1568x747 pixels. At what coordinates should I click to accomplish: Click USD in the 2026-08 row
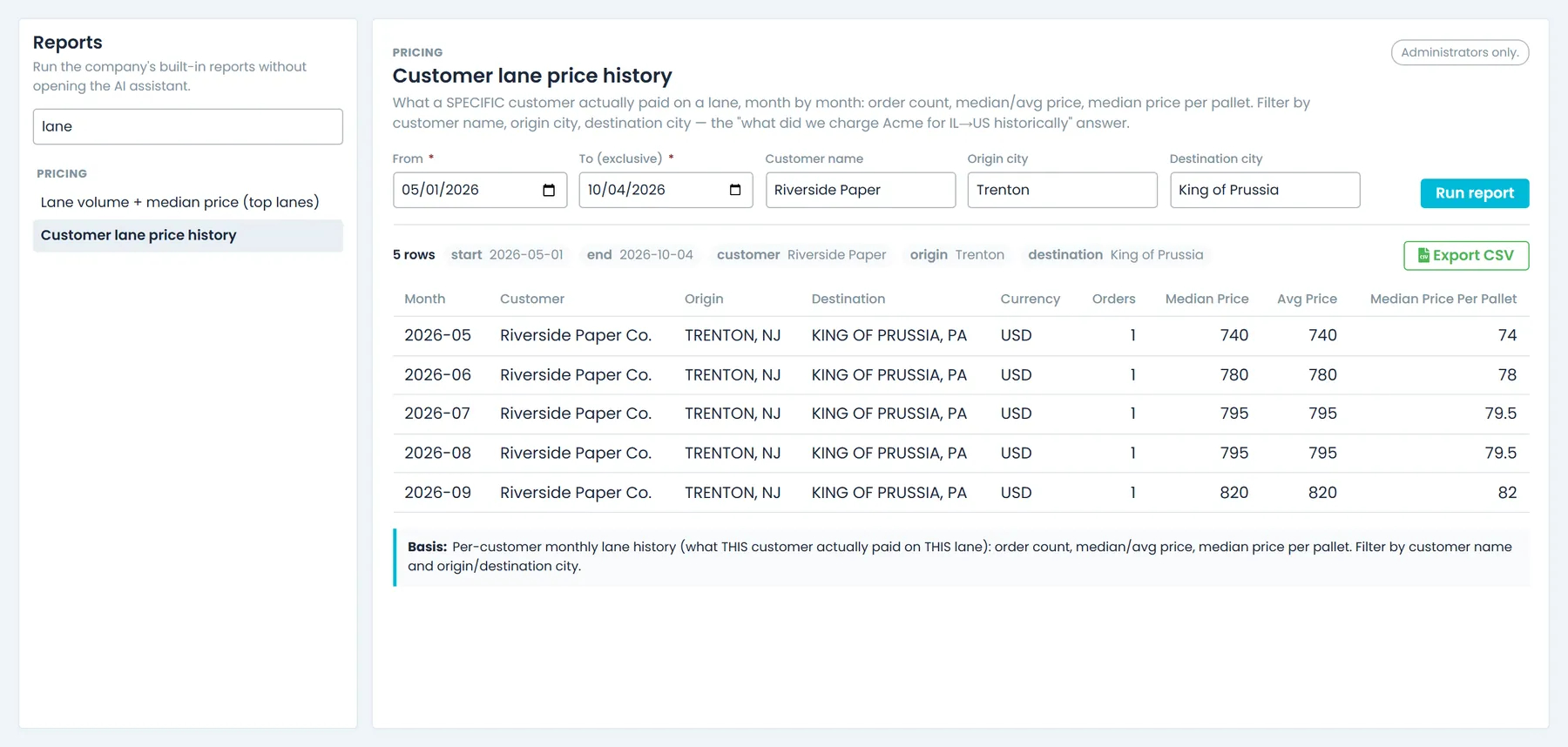coord(1016,453)
